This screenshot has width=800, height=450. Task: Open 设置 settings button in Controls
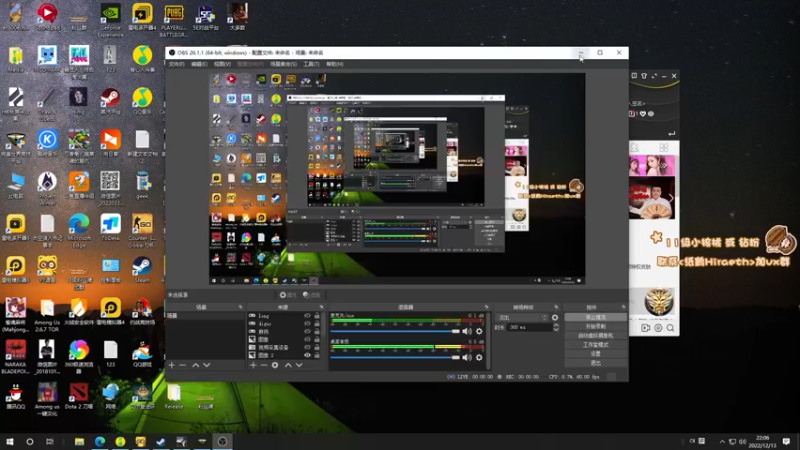coord(595,354)
